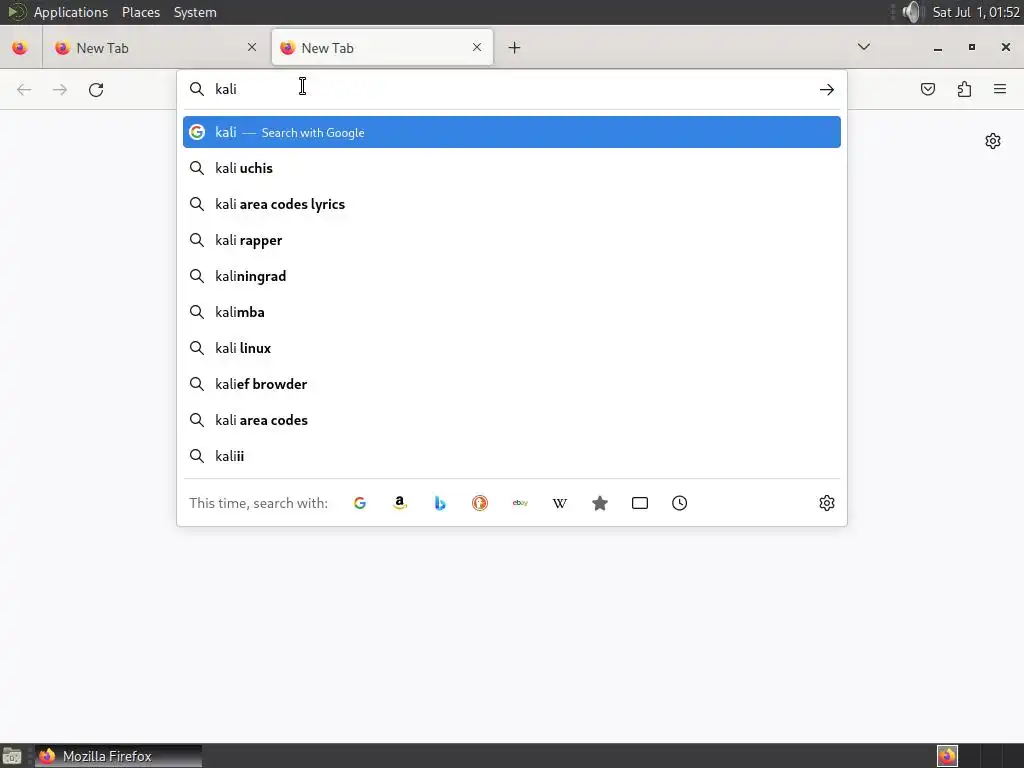Close the first New Tab
Viewport: 1024px width, 768px height.
point(252,47)
